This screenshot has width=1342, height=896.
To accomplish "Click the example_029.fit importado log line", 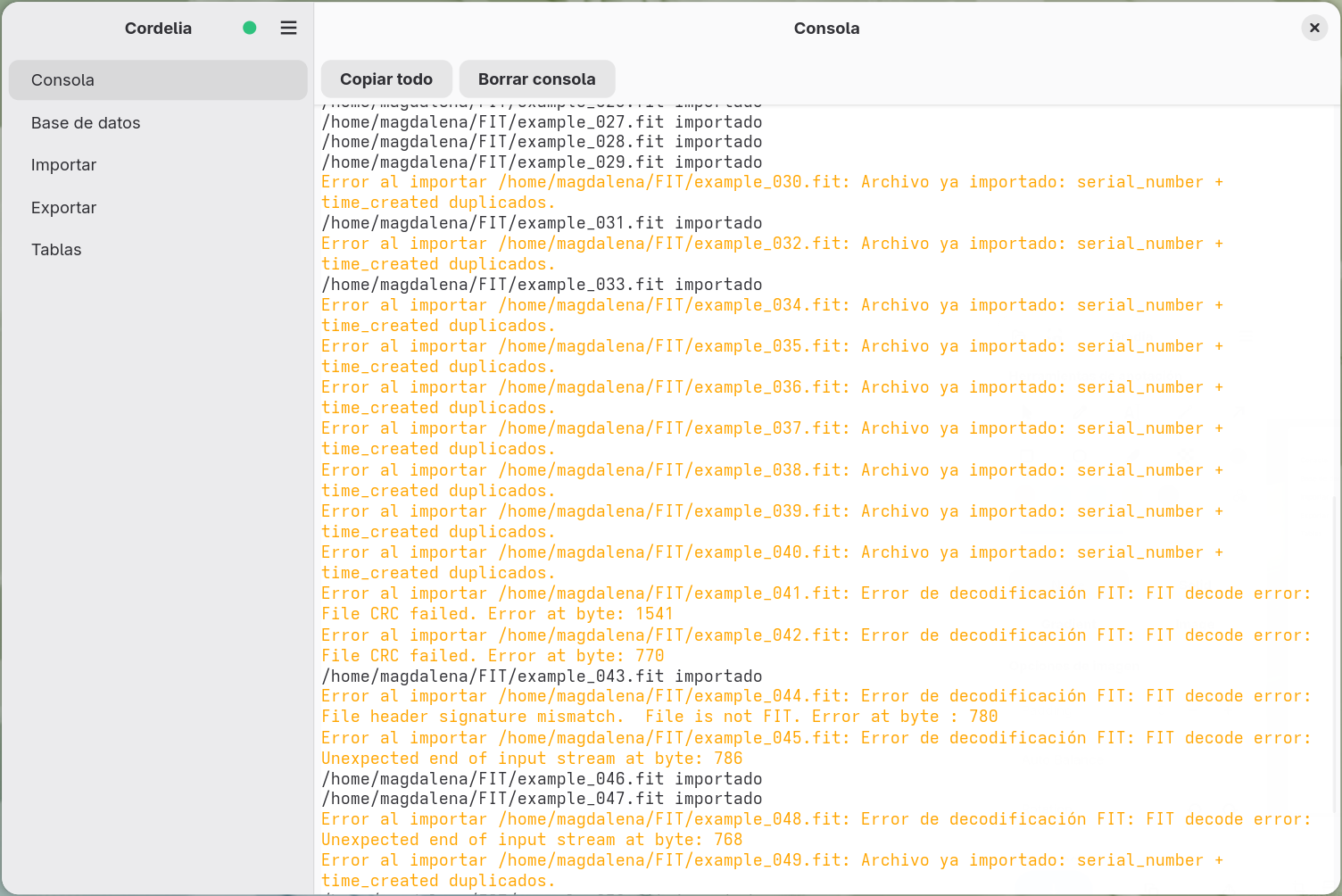I will [542, 162].
